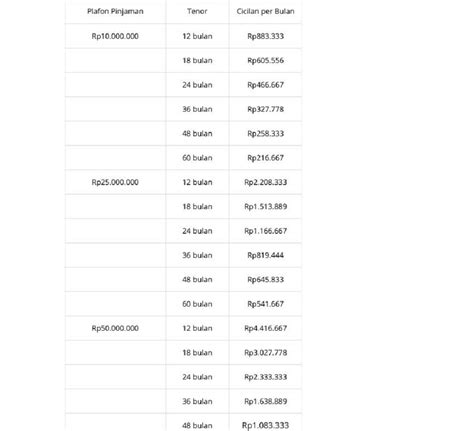
Task: Click installment amount Rp4.416.667
Action: click(x=265, y=328)
